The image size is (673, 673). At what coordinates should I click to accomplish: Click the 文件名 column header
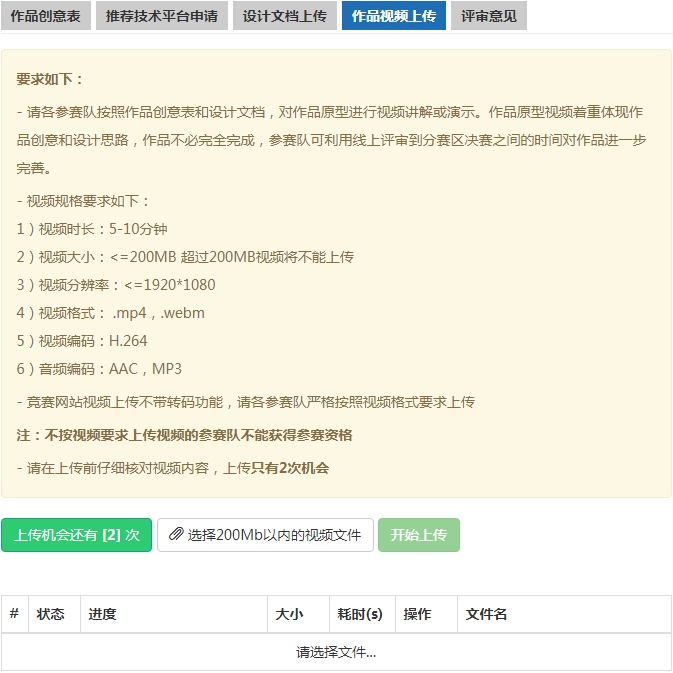[564, 614]
